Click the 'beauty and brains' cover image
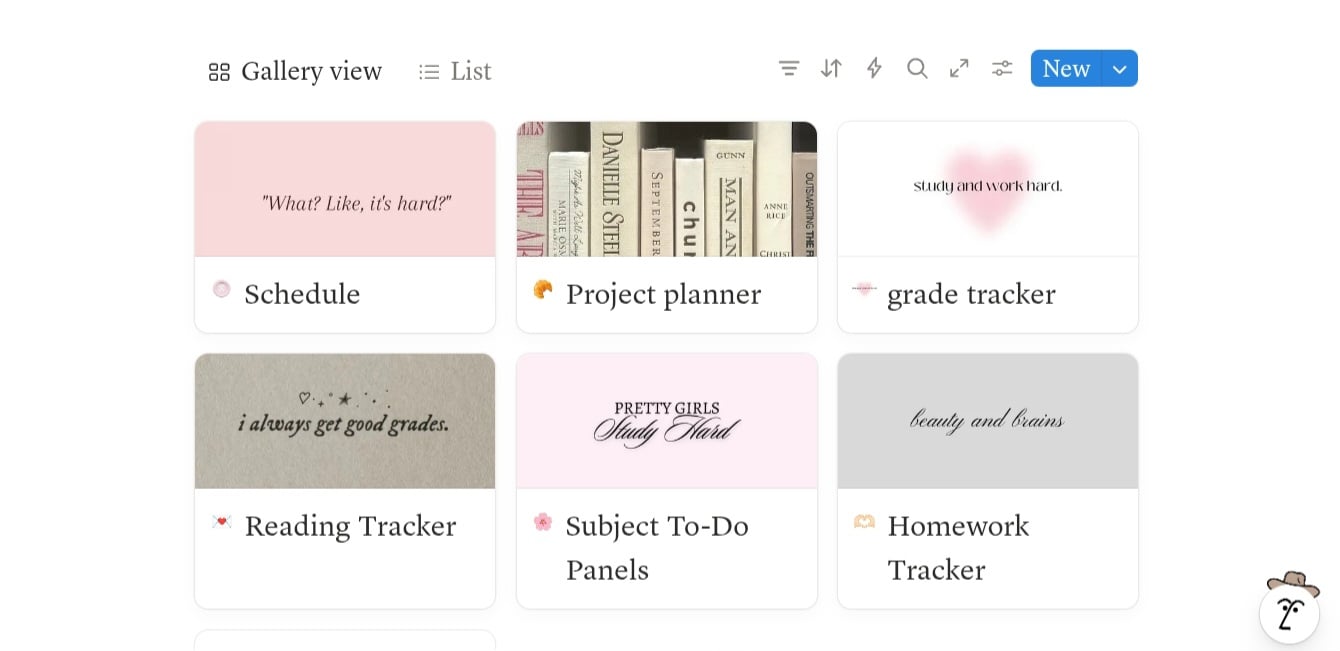This screenshot has width=1340, height=651. click(987, 420)
